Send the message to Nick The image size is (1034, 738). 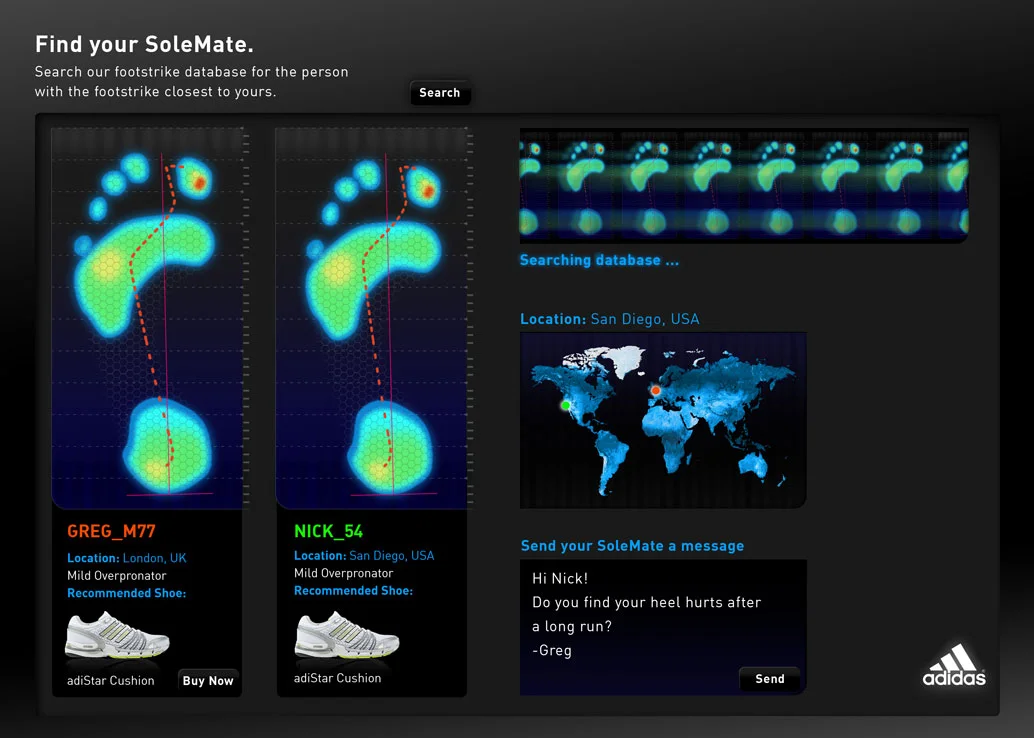(x=770, y=679)
